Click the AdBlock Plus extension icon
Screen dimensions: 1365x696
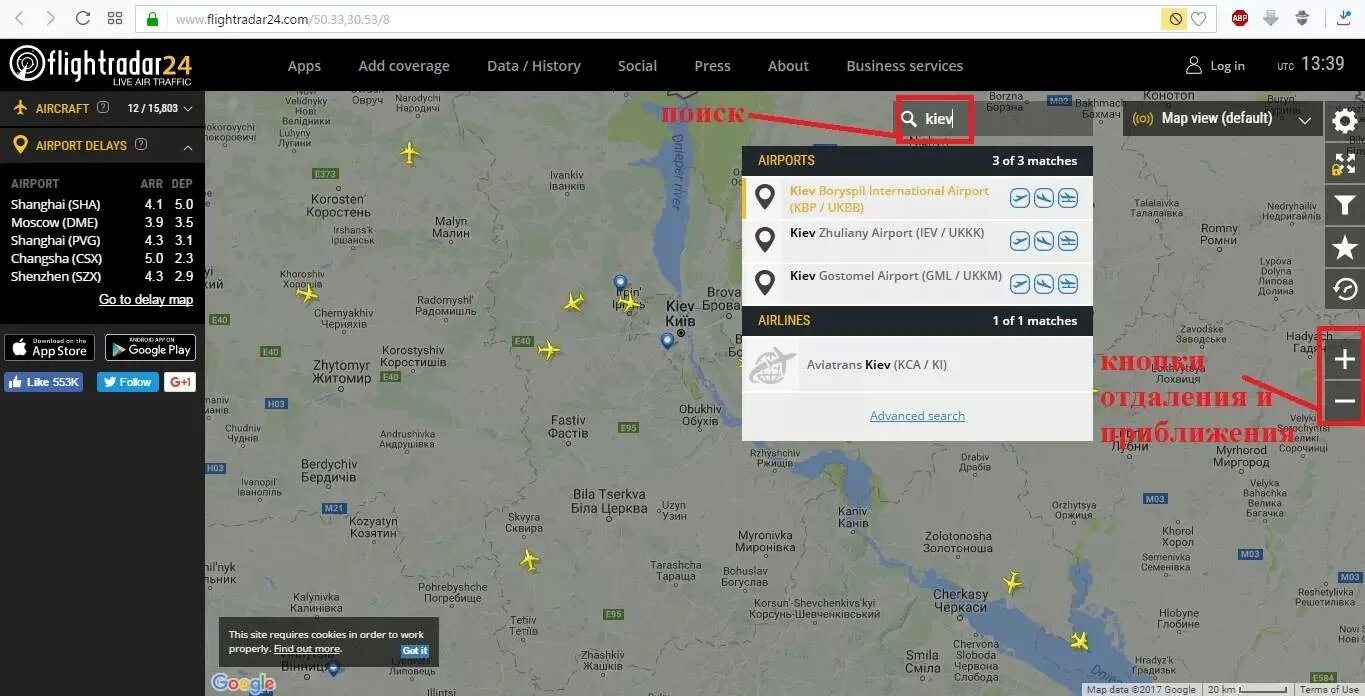pyautogui.click(x=1240, y=18)
